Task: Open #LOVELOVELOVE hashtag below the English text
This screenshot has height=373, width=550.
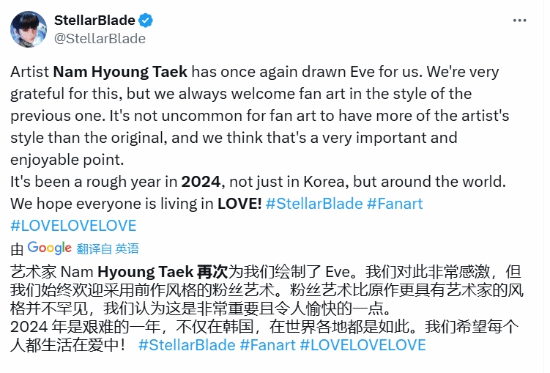Action: click(x=73, y=226)
